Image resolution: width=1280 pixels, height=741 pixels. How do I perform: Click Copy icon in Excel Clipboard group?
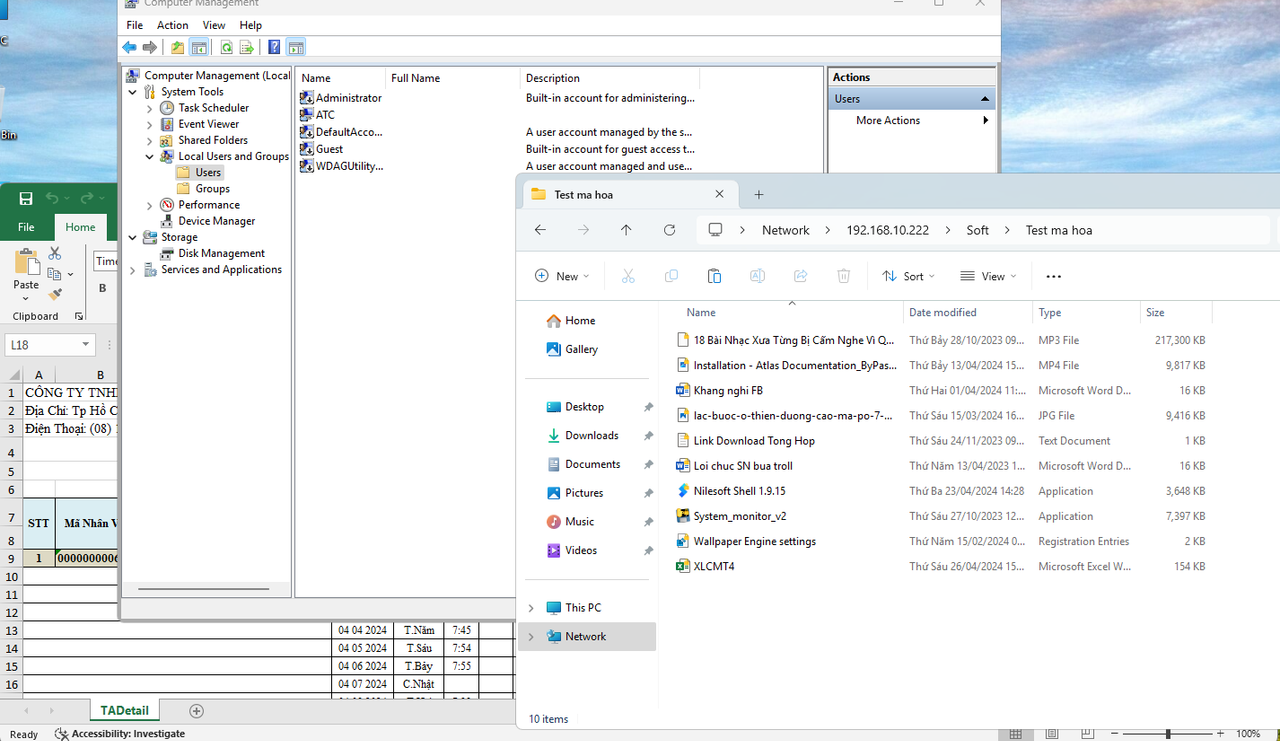[x=55, y=274]
